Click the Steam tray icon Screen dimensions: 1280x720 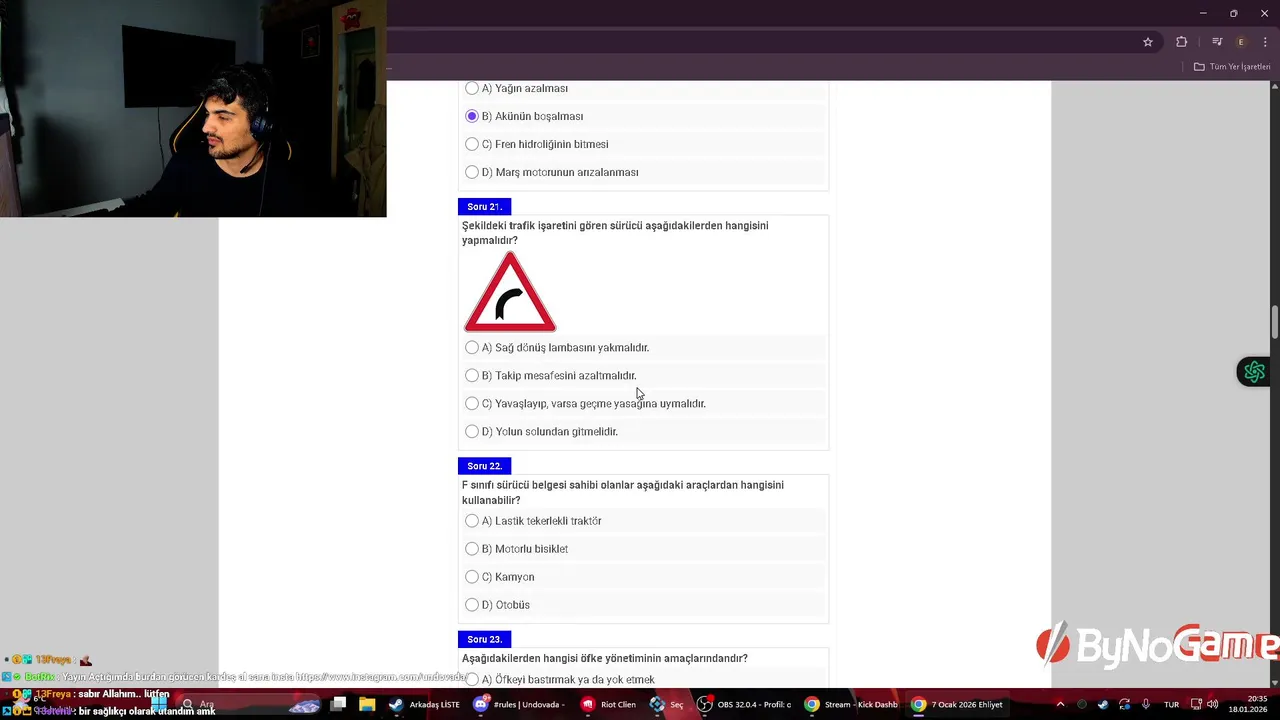[1103, 704]
